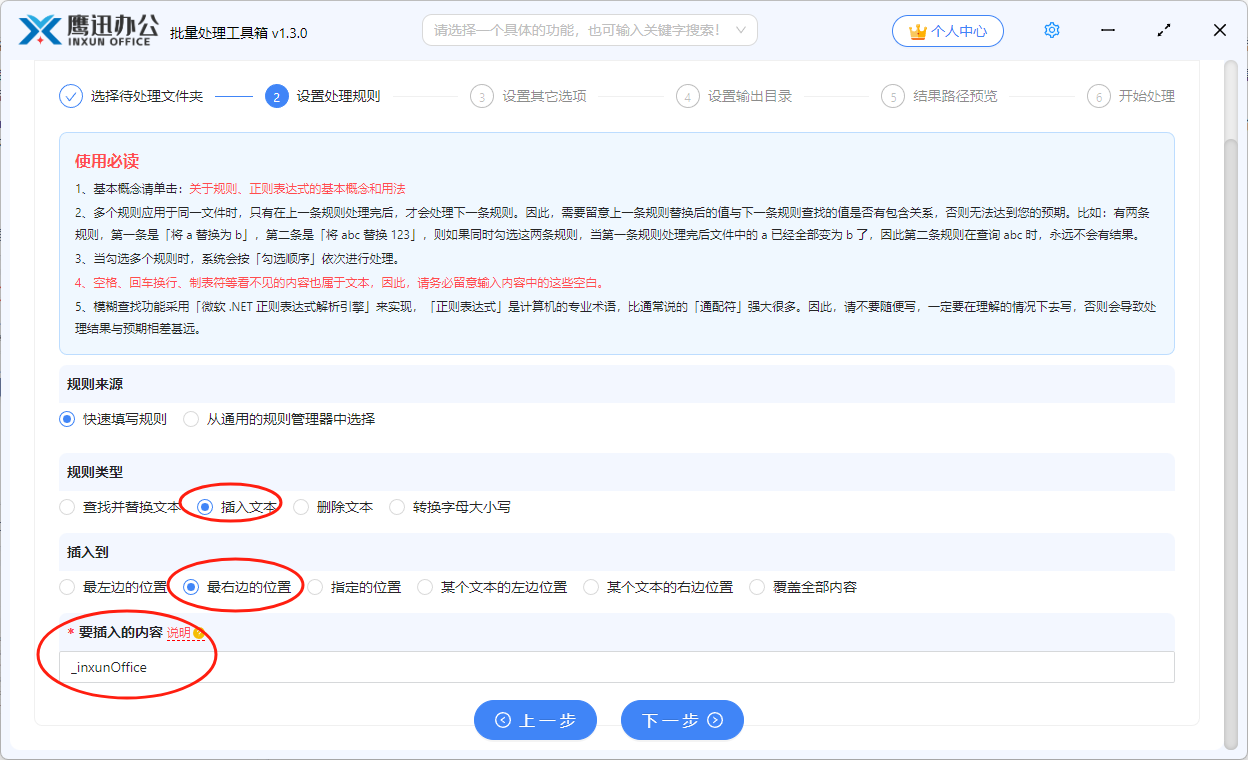1248x760 pixels.
Task: Open the settings gear icon
Action: click(1052, 30)
